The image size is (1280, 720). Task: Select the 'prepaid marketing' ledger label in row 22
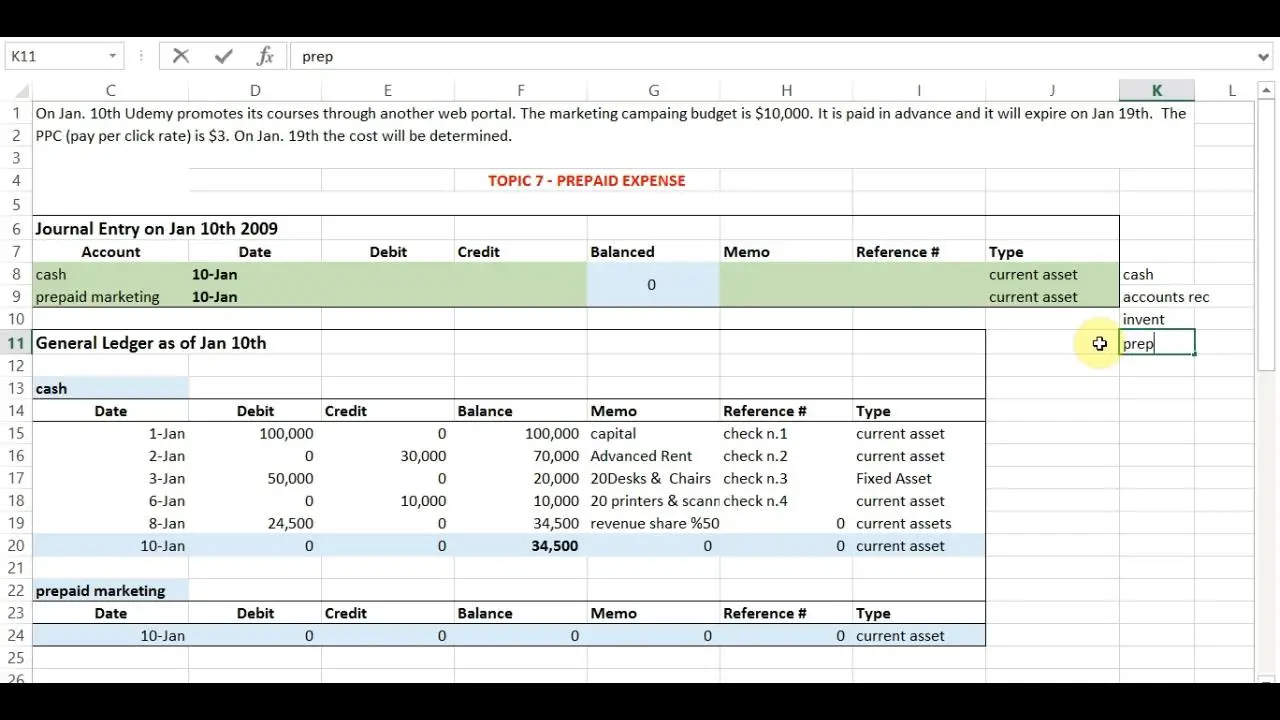[x=110, y=591]
